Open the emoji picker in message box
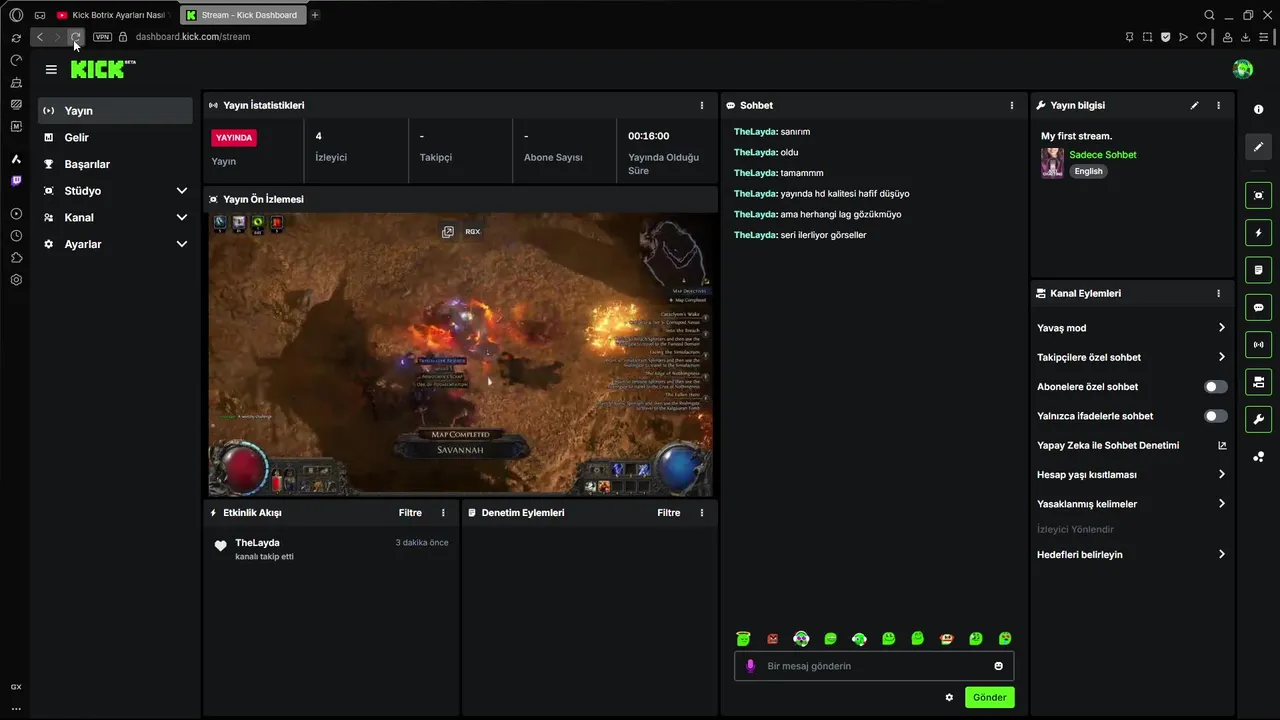The height and width of the screenshot is (720, 1280). coord(998,666)
